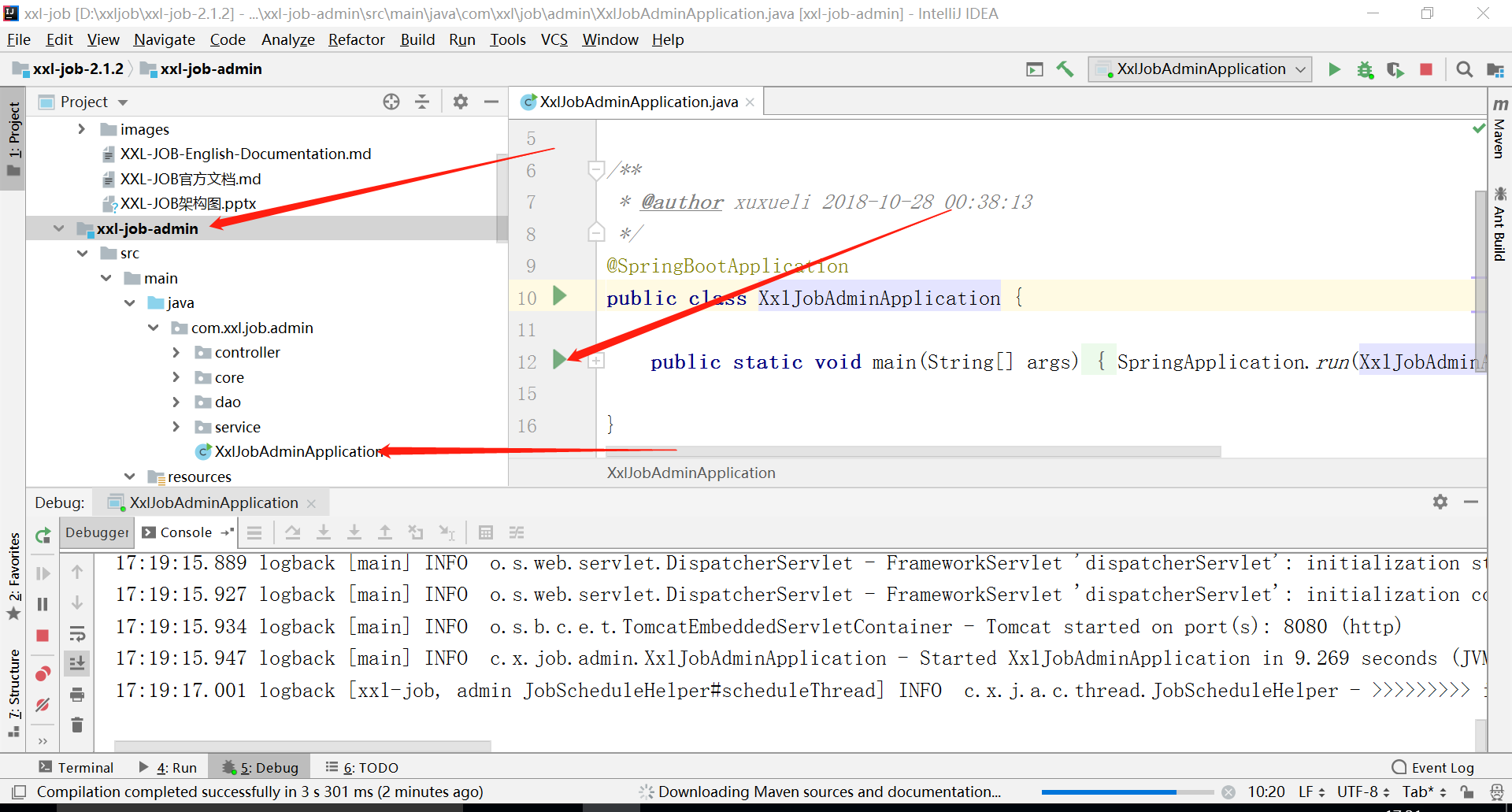Click the Evaluate Expression calculator icon
Screen dimensions: 1512x812
486,532
